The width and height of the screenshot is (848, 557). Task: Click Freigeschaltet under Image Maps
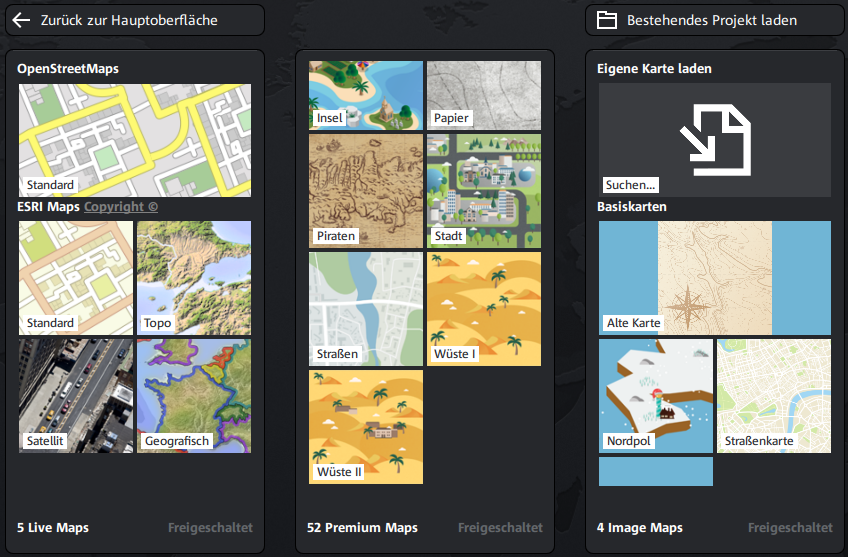(x=790, y=528)
